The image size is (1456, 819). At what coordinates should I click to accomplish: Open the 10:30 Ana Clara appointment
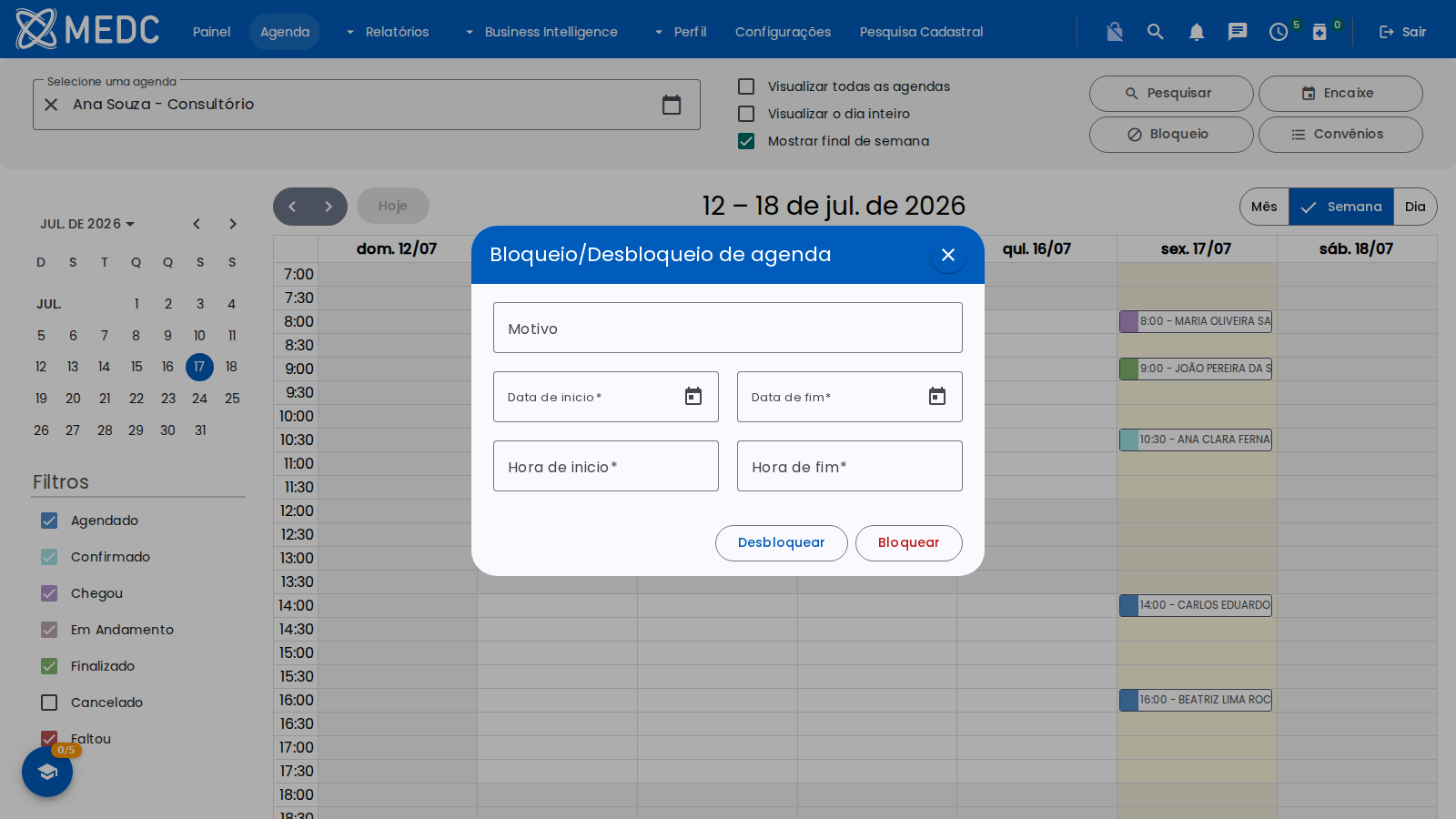pyautogui.click(x=1196, y=440)
